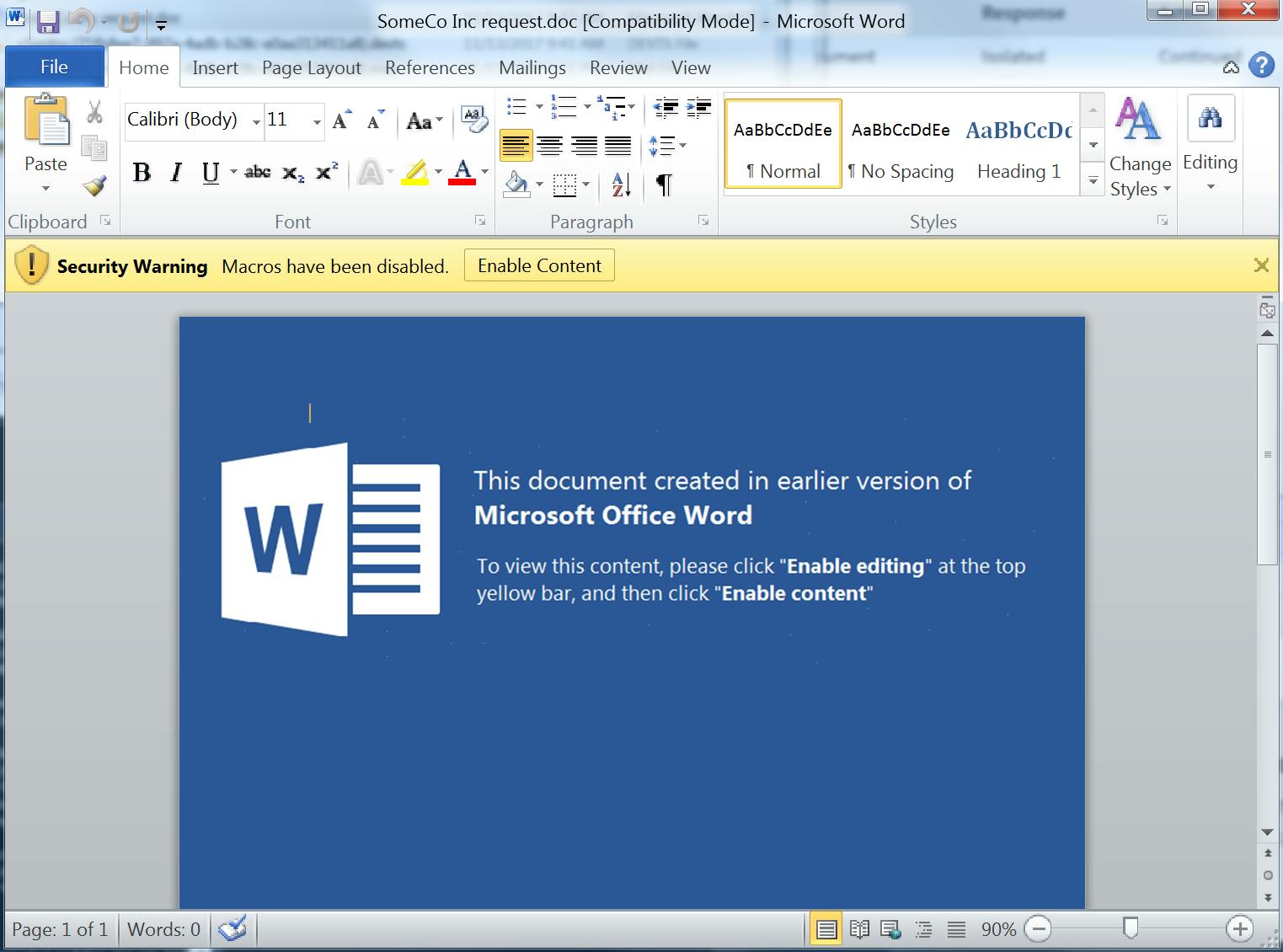The image size is (1283, 952).
Task: Click the Save icon in quick access toolbar
Action: 48,22
